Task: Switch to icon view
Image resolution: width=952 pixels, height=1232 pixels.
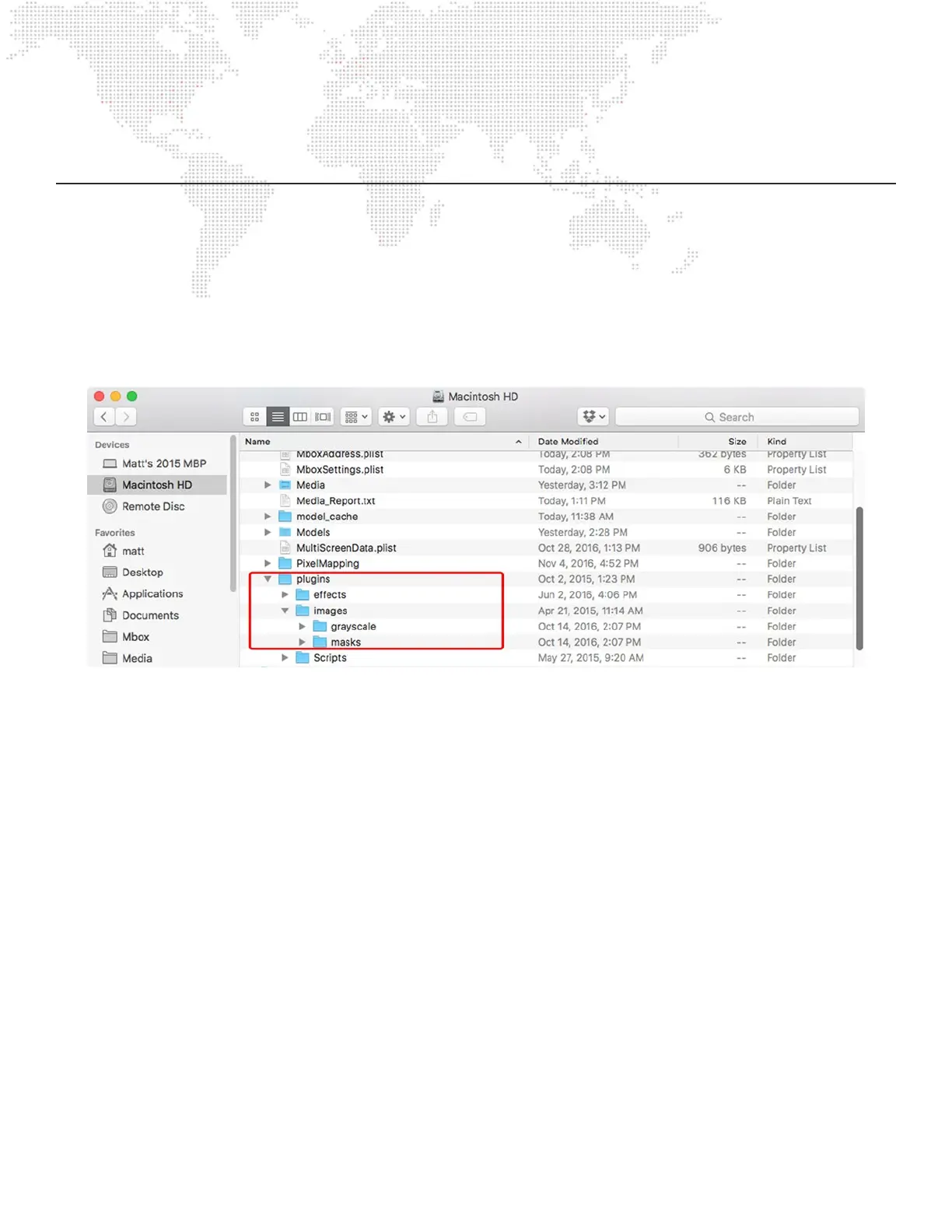Action: (x=254, y=417)
